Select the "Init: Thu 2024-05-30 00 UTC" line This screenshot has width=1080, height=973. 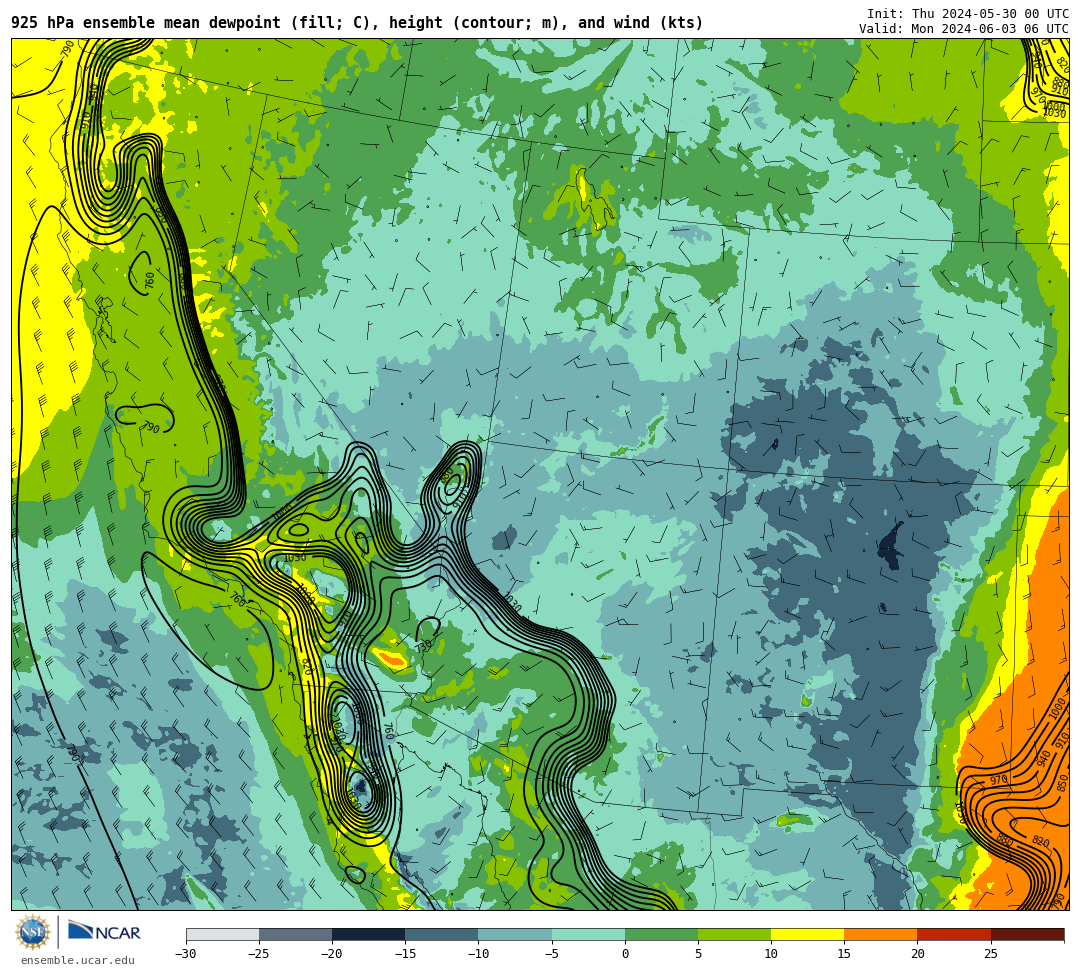pyautogui.click(x=968, y=14)
